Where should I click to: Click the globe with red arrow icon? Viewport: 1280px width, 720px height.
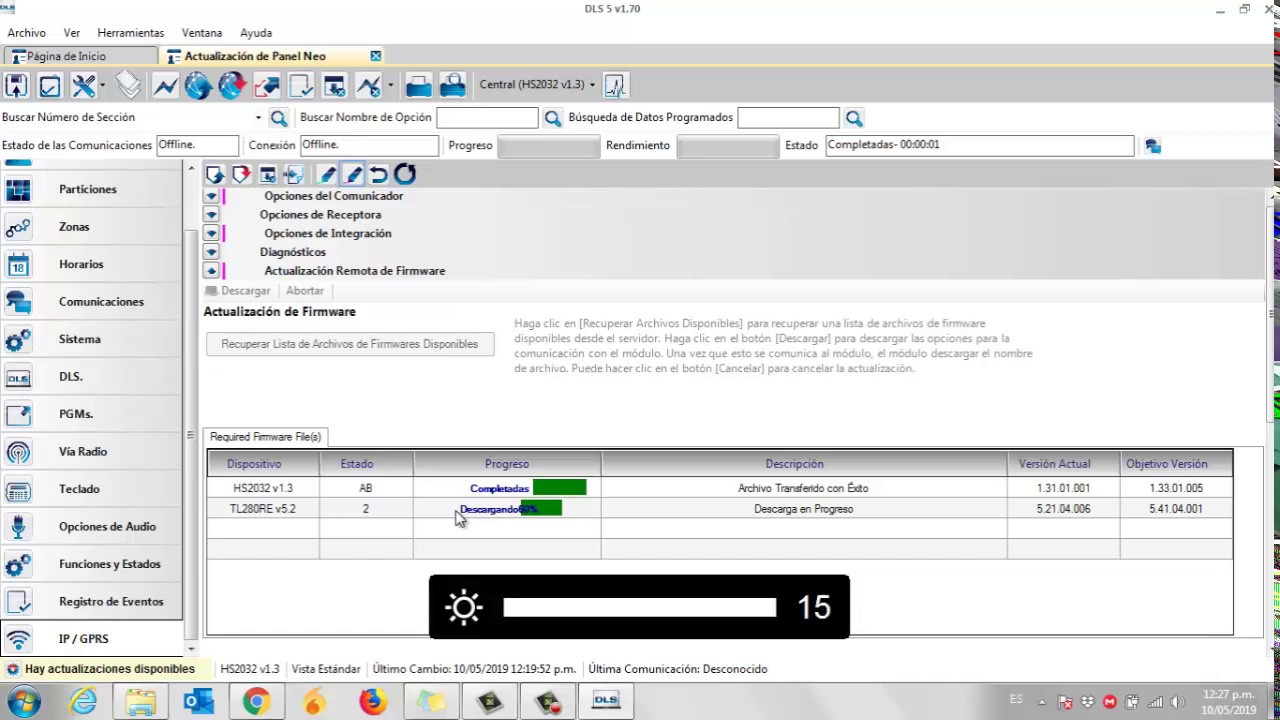coord(232,85)
